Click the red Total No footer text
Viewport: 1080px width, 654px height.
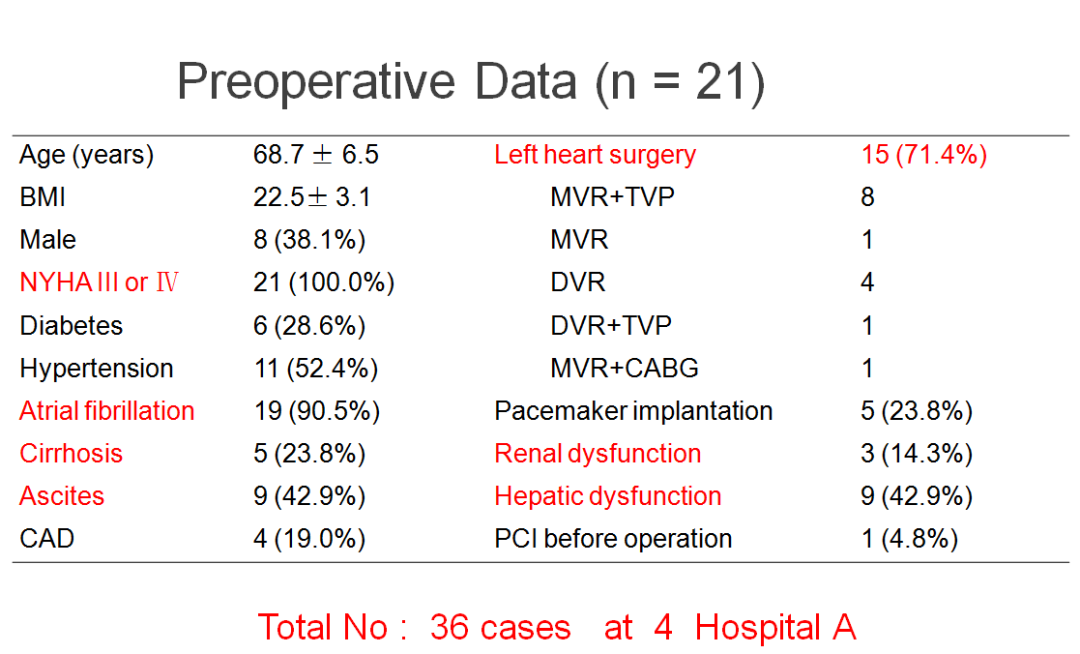[557, 628]
